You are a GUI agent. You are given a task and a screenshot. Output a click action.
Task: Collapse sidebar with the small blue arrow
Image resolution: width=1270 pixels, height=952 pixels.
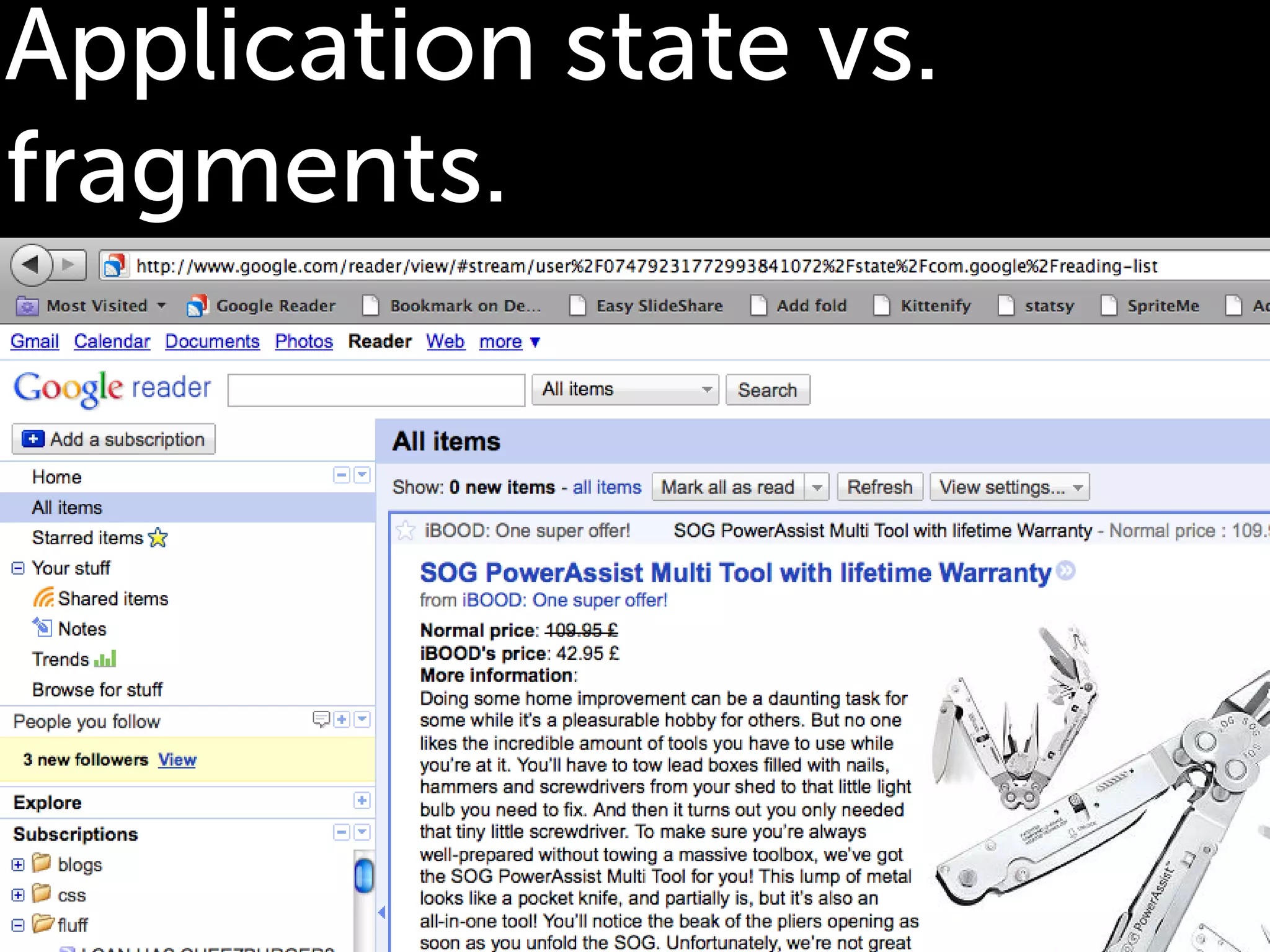382,912
